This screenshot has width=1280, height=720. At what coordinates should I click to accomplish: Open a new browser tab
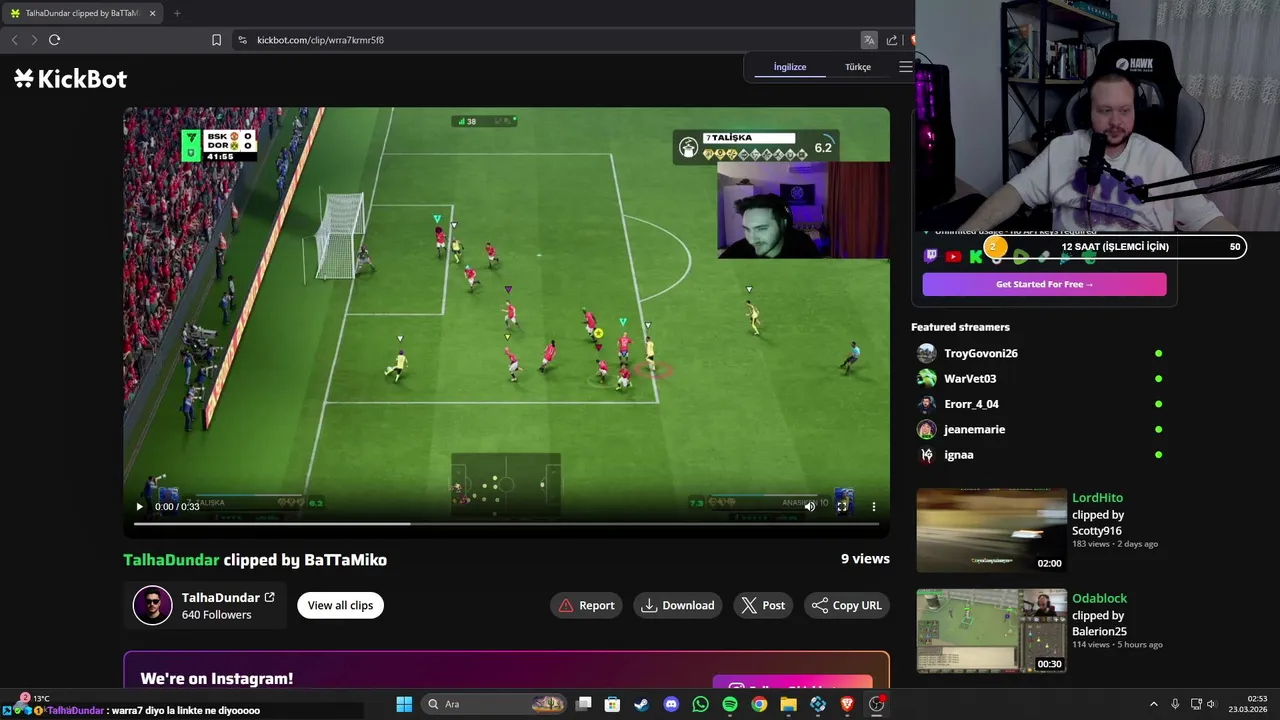point(177,13)
